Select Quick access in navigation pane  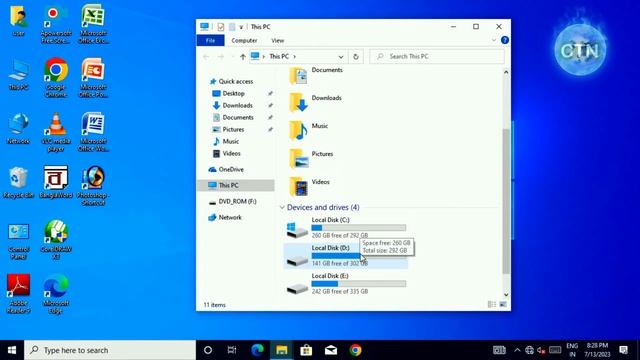[231, 81]
